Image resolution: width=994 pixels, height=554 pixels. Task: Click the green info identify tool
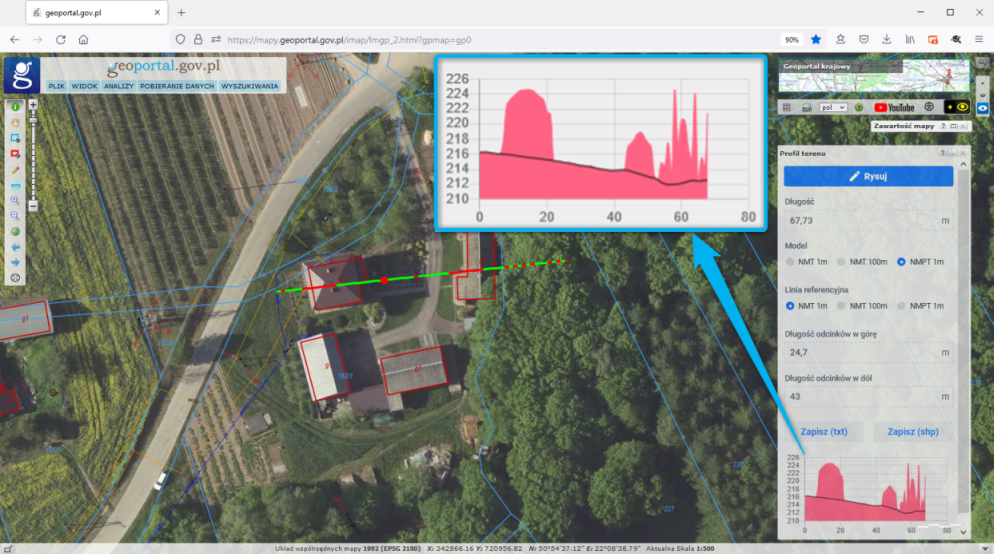(15, 106)
